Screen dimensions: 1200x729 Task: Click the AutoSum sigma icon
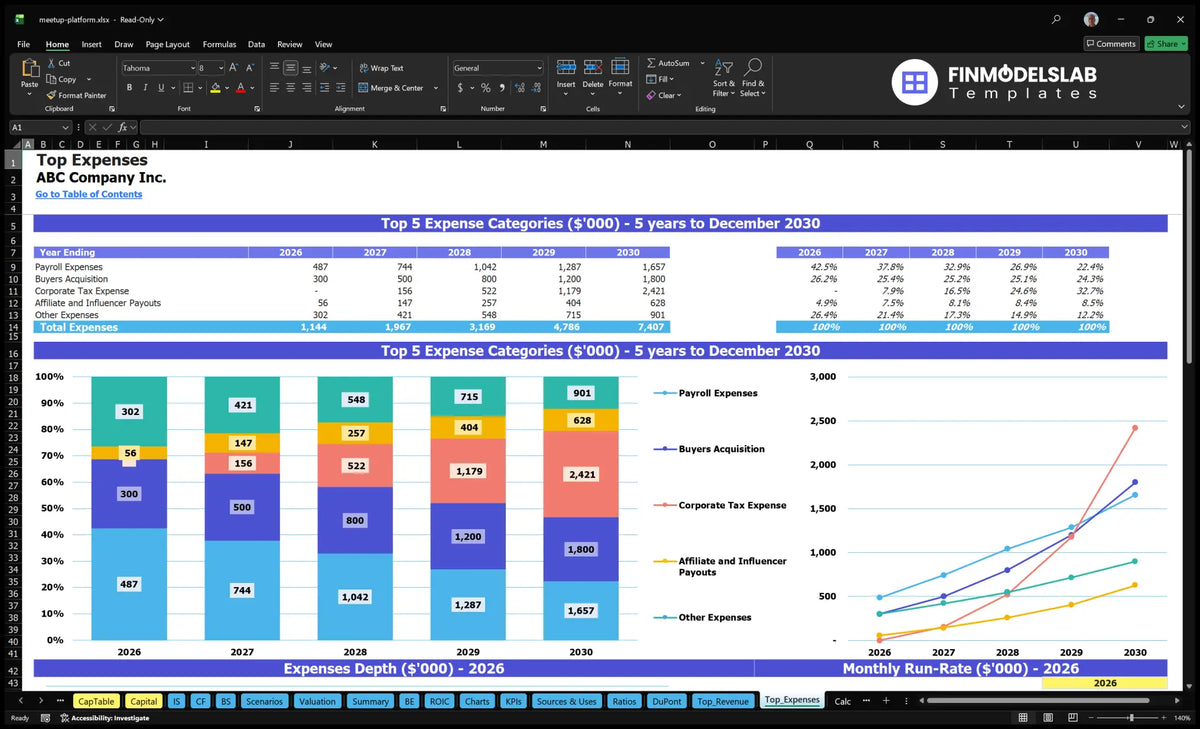651,63
